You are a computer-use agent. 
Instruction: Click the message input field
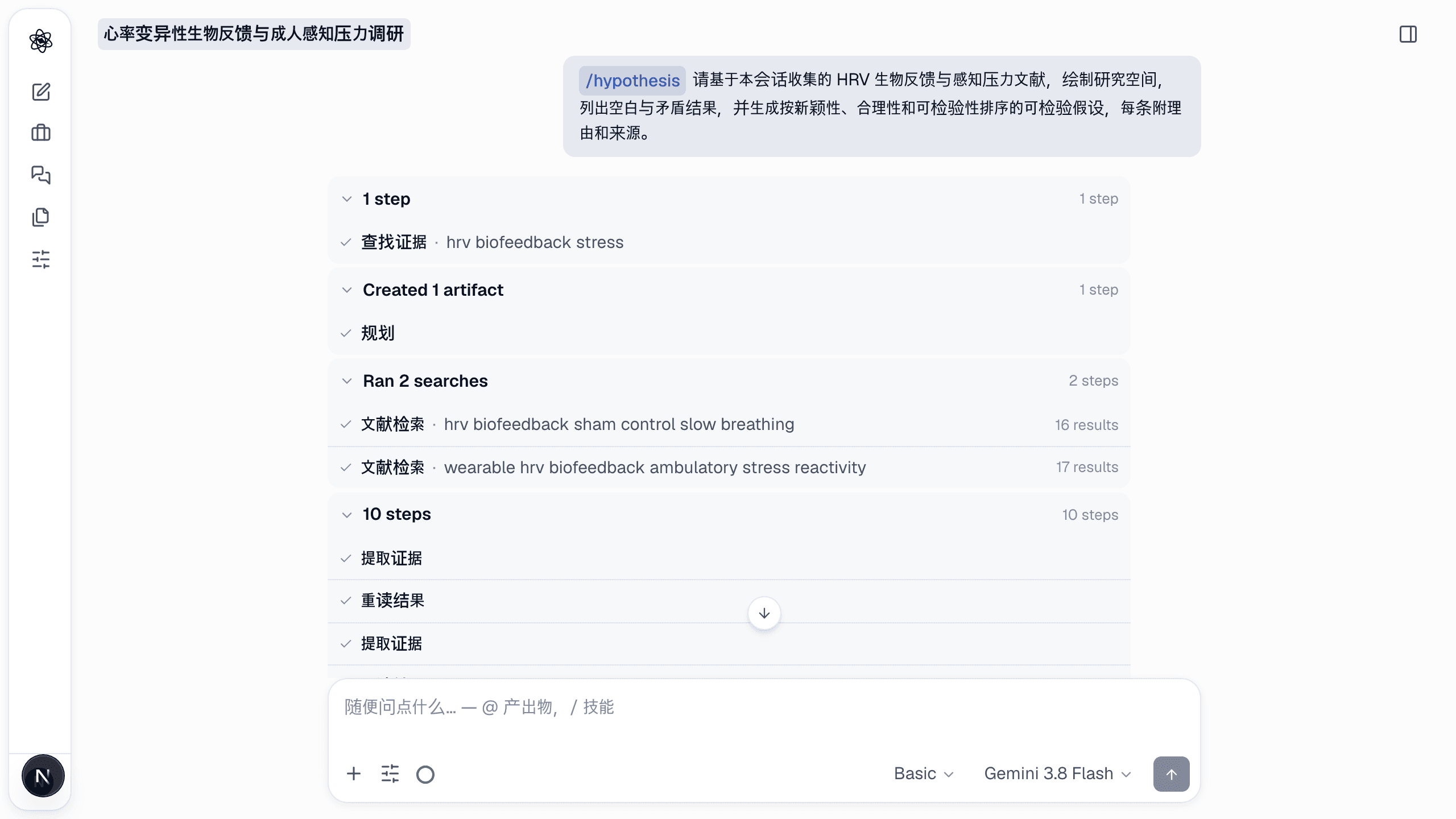click(764, 707)
